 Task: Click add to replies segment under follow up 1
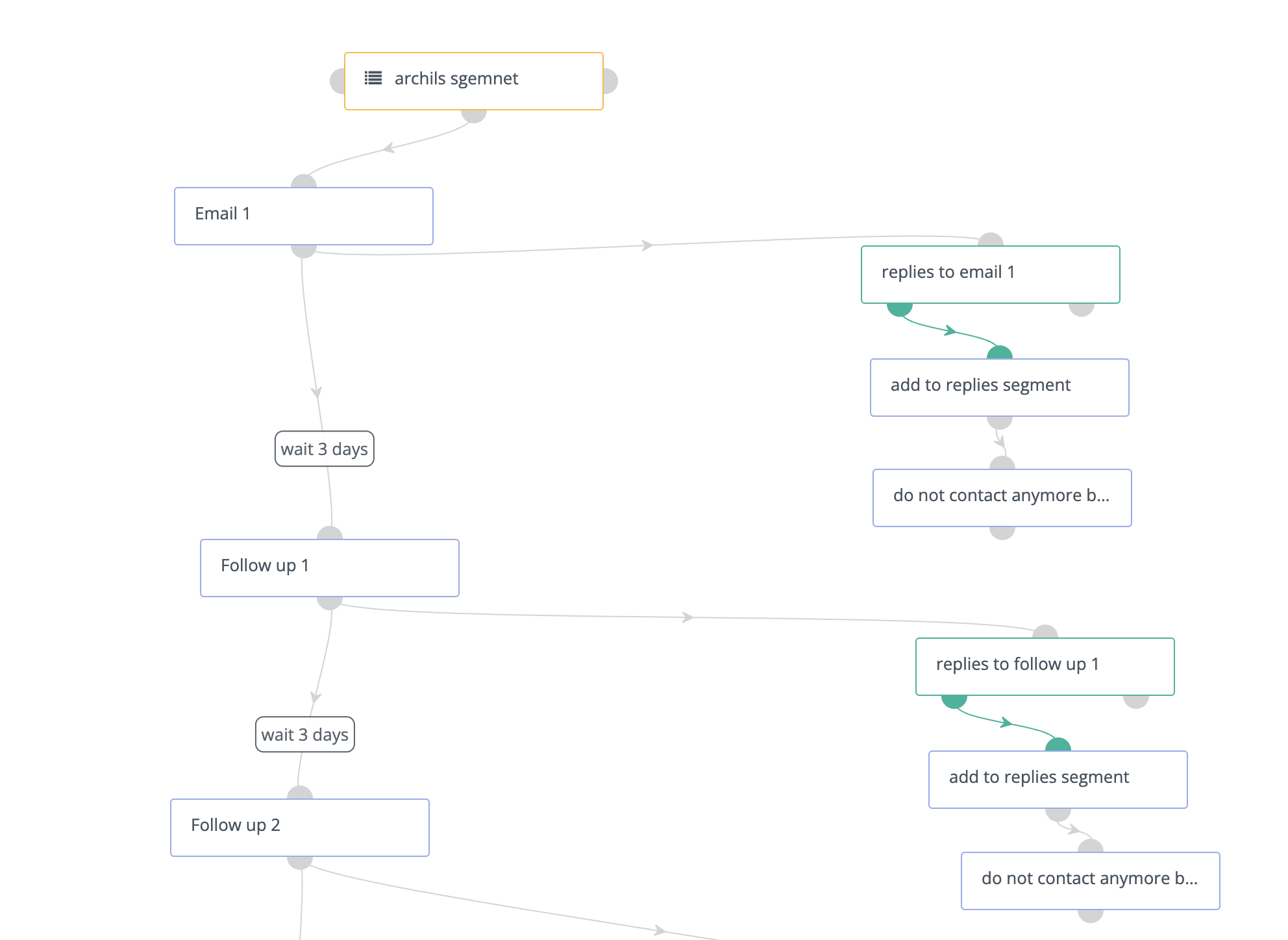(x=1058, y=780)
